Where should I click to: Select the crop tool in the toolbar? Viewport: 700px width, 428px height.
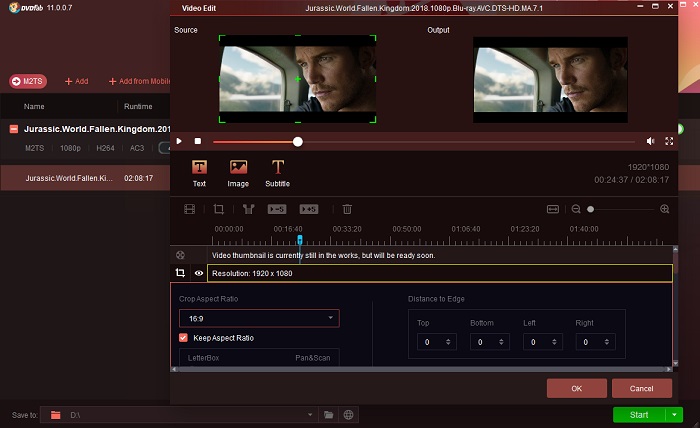pos(219,209)
